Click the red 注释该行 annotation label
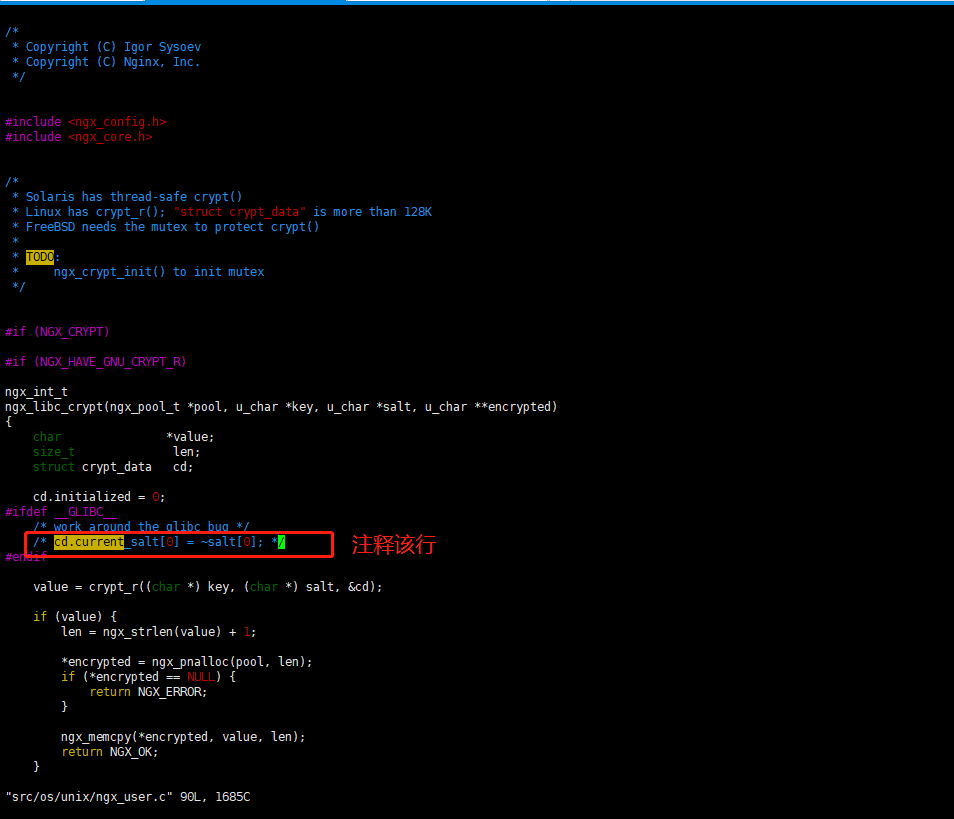The height and width of the screenshot is (819, 954). click(394, 545)
